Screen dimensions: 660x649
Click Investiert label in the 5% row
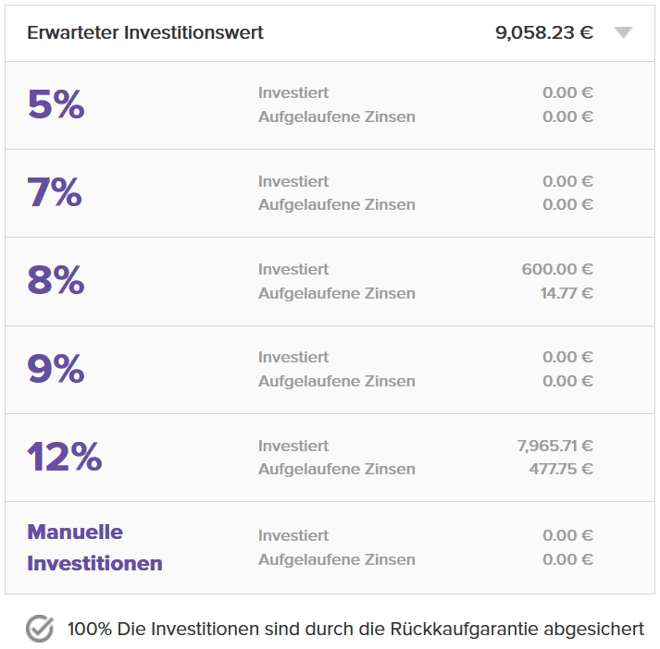(293, 93)
